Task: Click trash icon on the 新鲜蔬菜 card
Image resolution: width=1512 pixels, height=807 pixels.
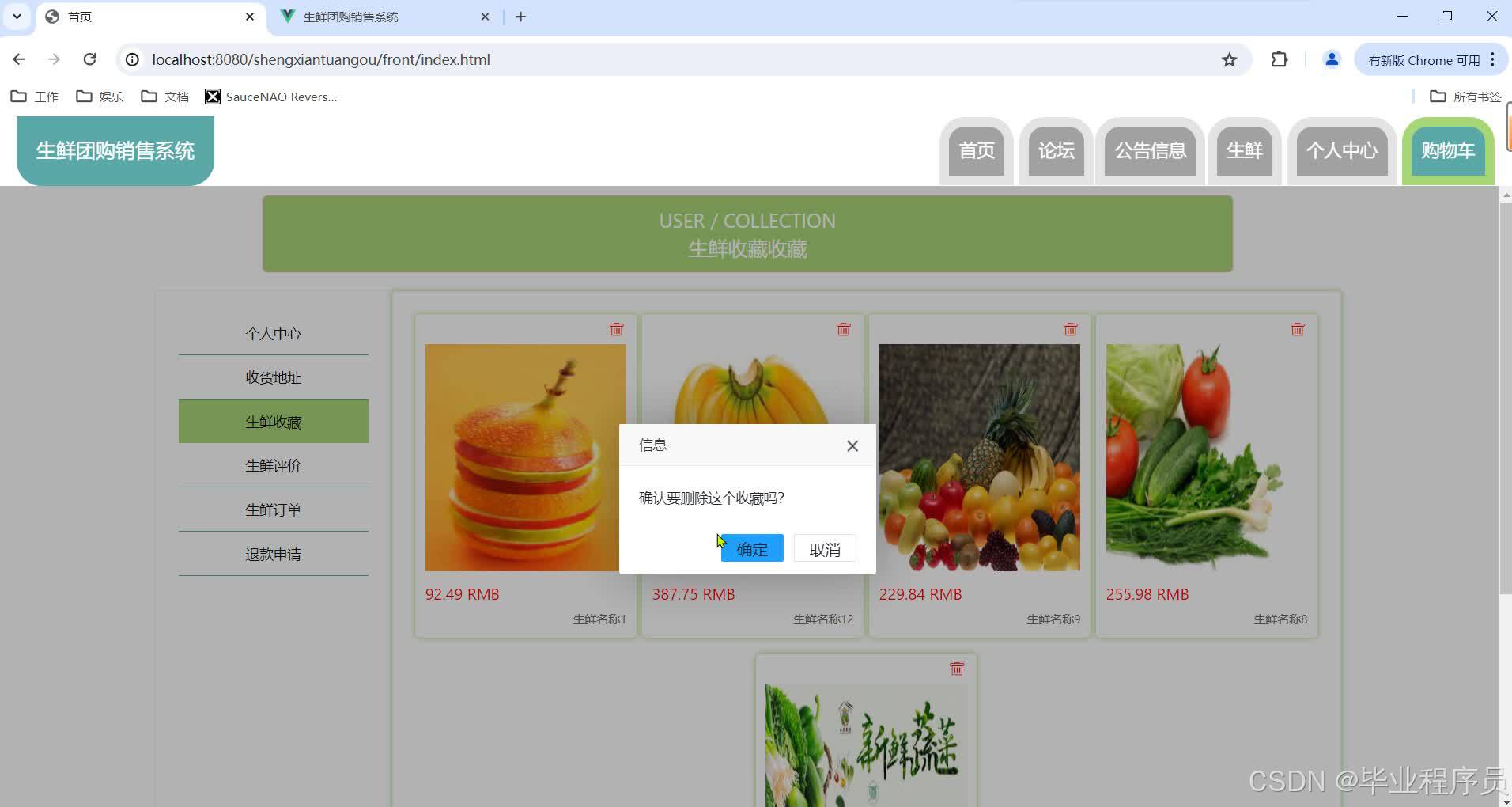Action: (956, 669)
